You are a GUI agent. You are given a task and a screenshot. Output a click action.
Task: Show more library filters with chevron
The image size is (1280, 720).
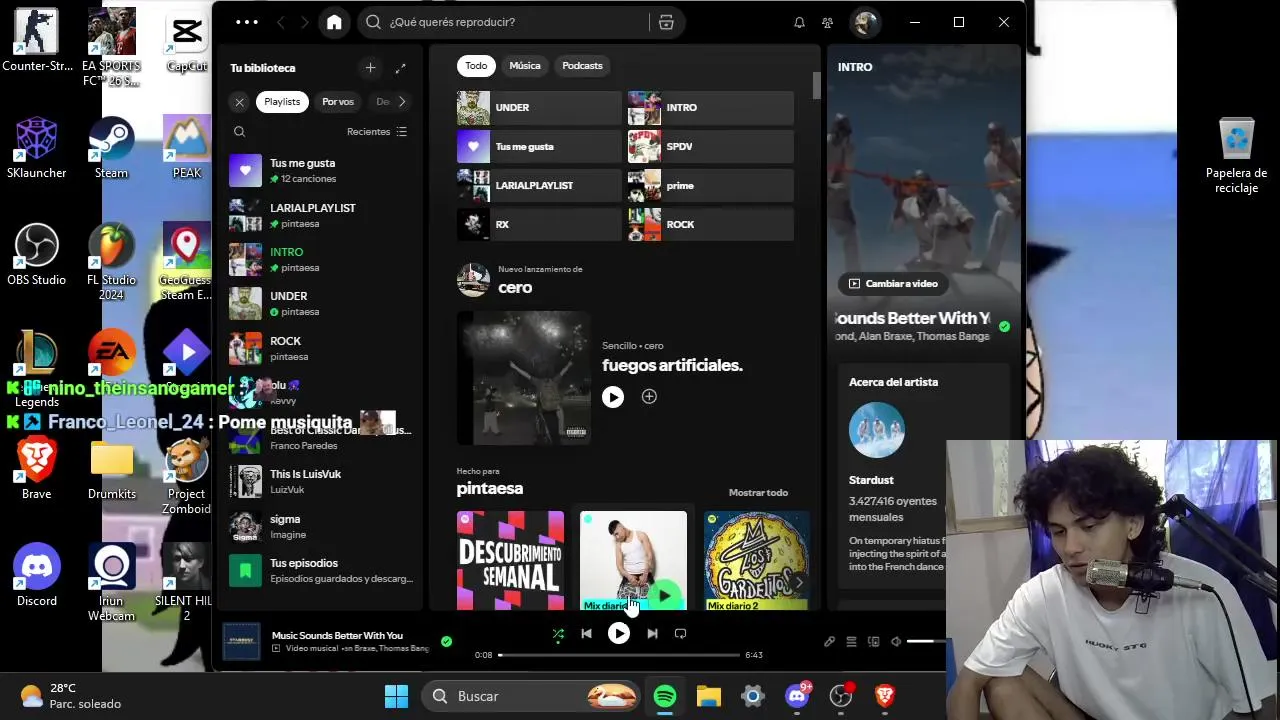(x=402, y=102)
